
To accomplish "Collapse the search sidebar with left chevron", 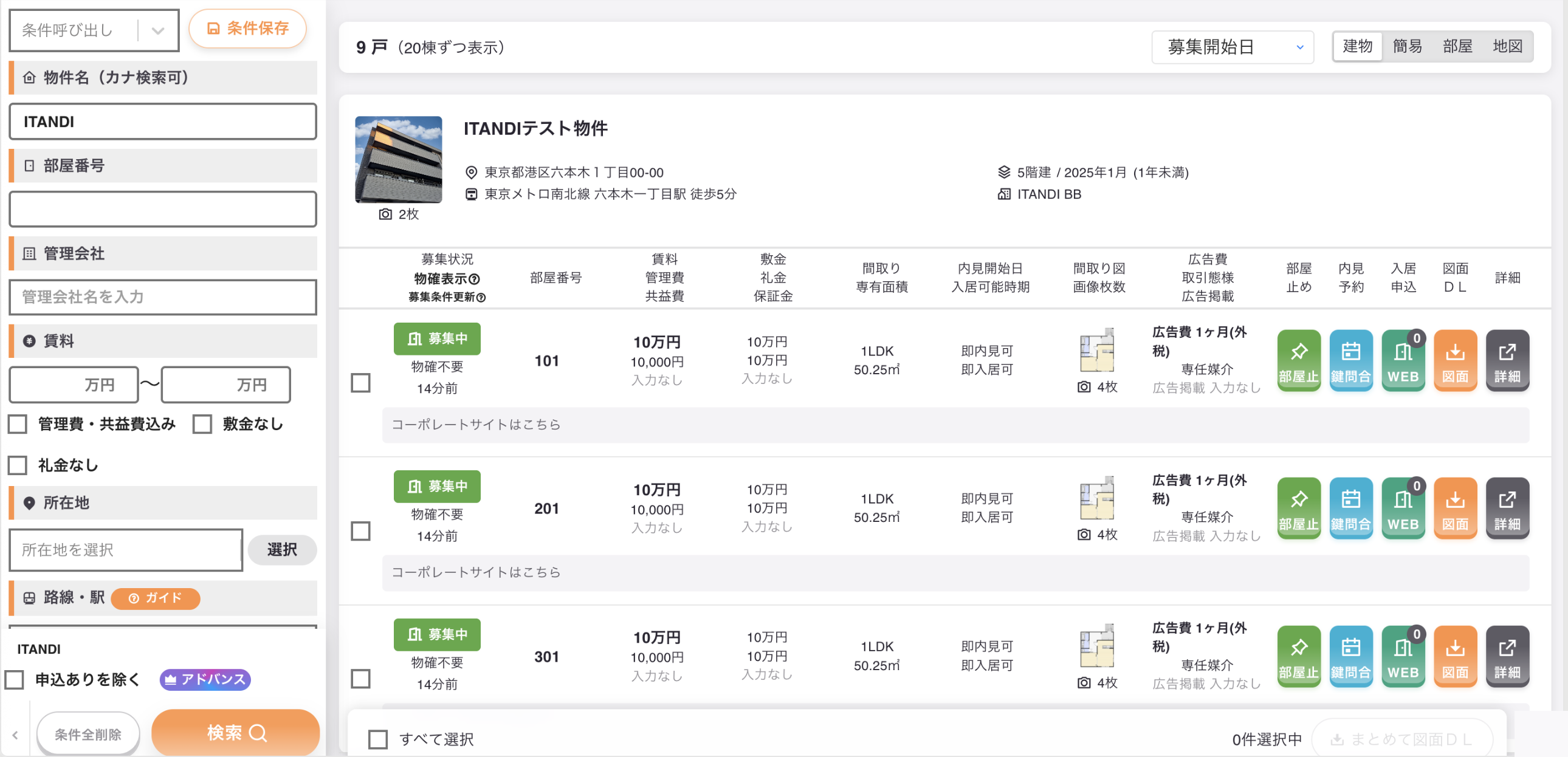I will pyautogui.click(x=15, y=735).
